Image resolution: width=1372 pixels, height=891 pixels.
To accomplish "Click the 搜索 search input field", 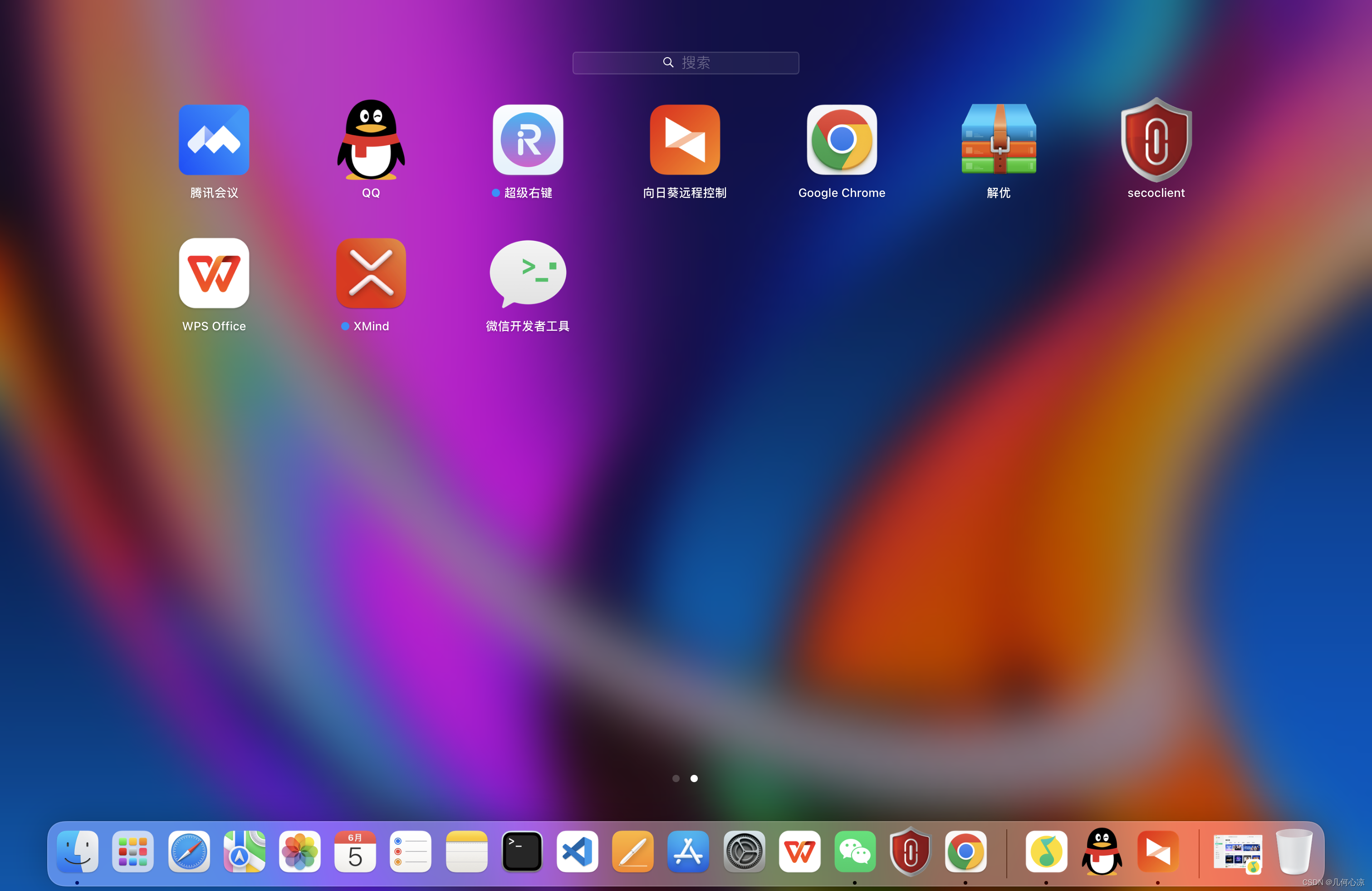I will 685,62.
